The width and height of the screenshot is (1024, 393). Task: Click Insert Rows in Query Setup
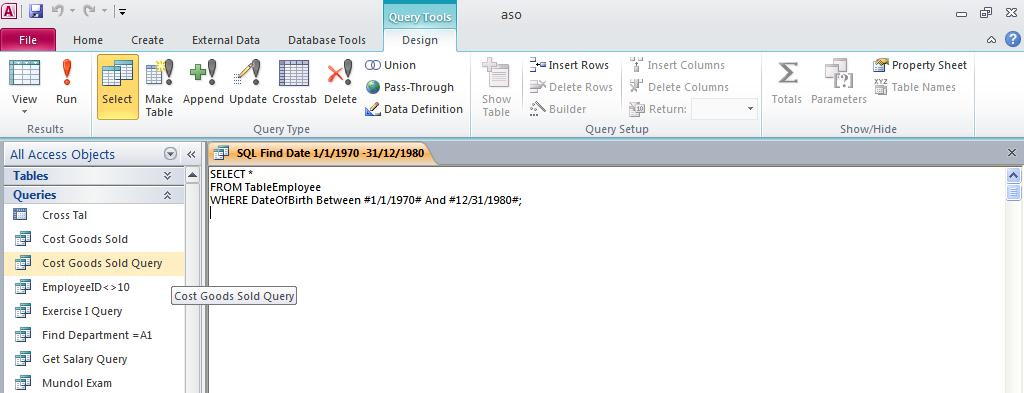pos(569,65)
